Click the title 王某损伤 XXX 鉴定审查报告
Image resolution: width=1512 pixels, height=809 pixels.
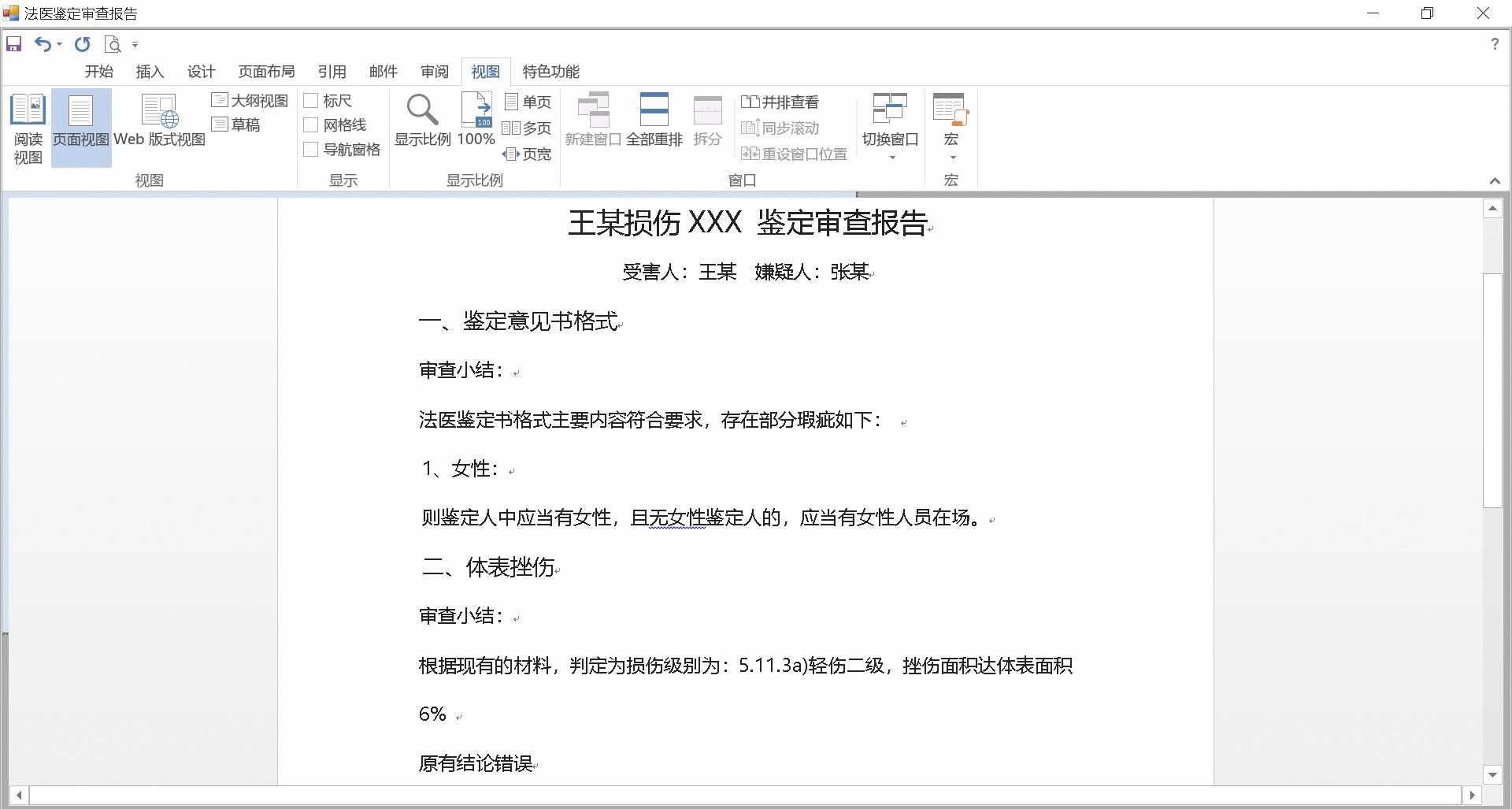(x=747, y=223)
